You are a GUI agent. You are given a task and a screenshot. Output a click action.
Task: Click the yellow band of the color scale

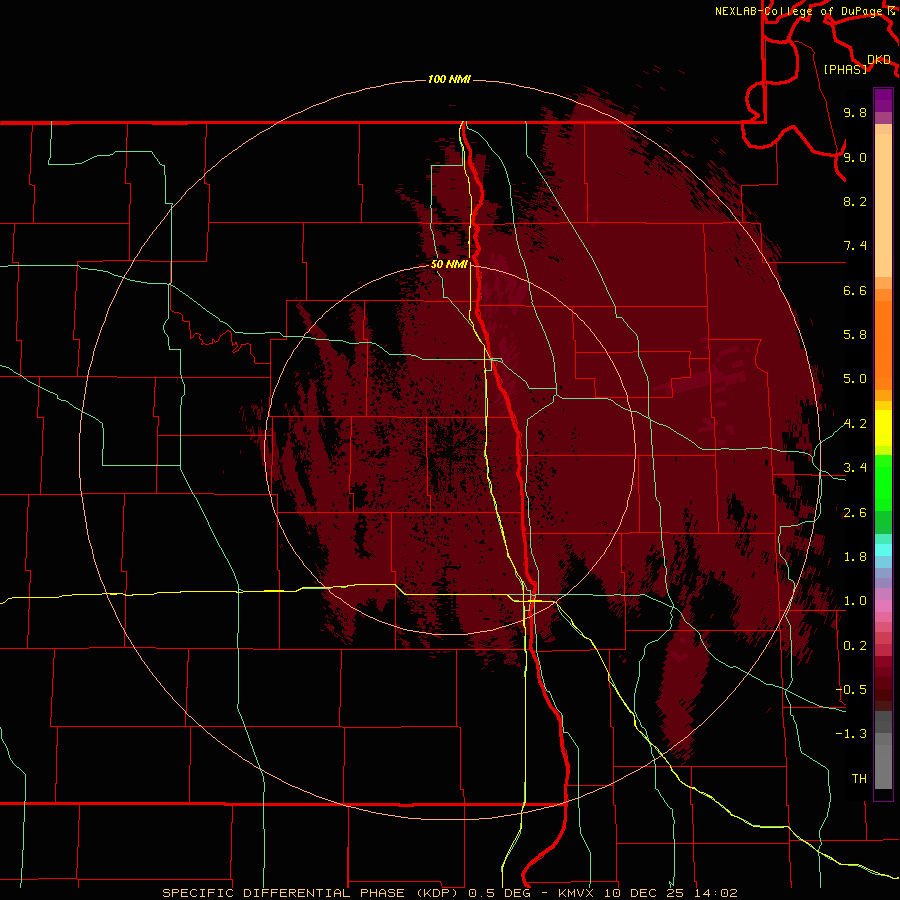(883, 428)
